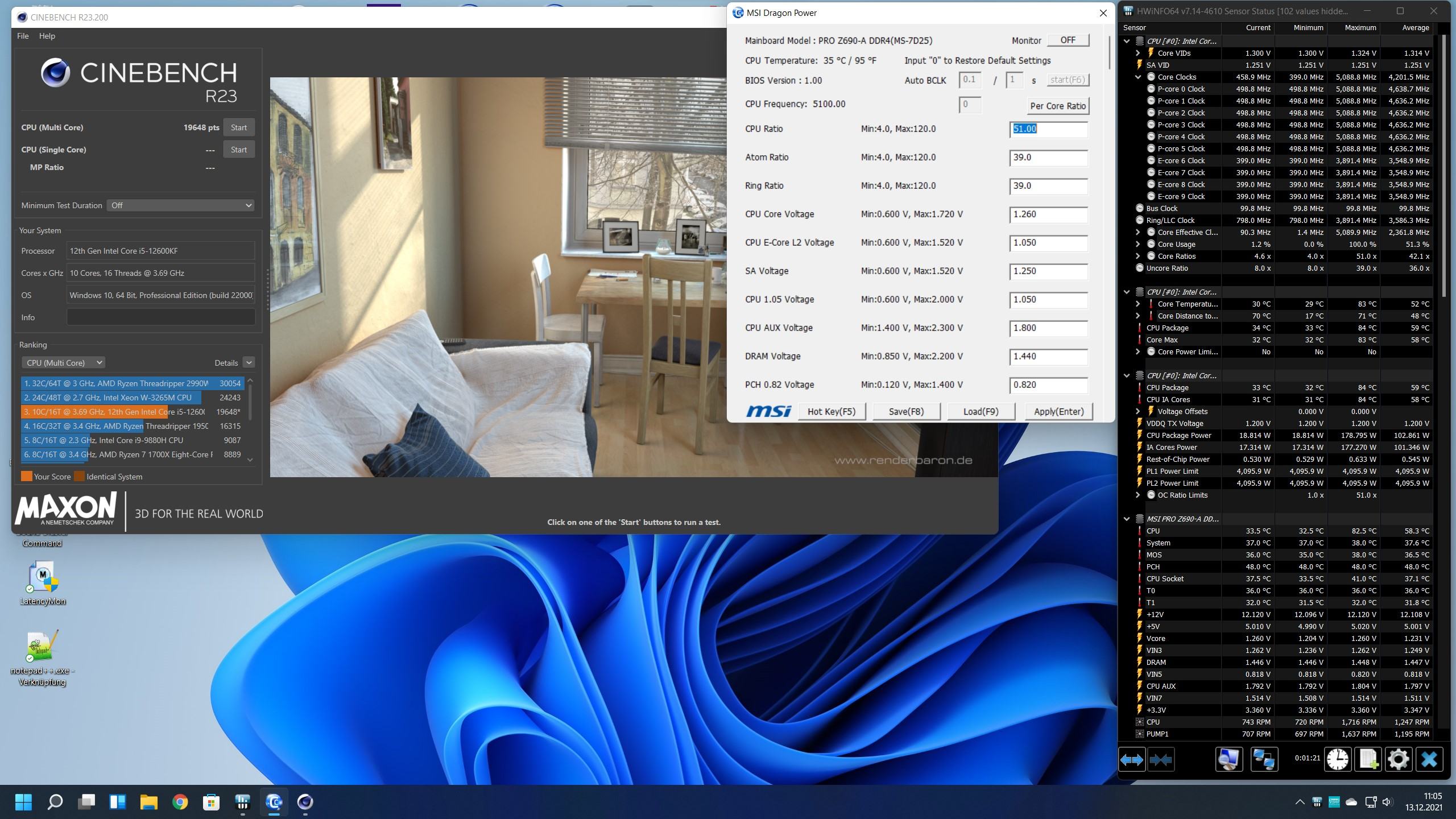Collapse Core Clocks tree in HWiNFO

click(1137, 77)
